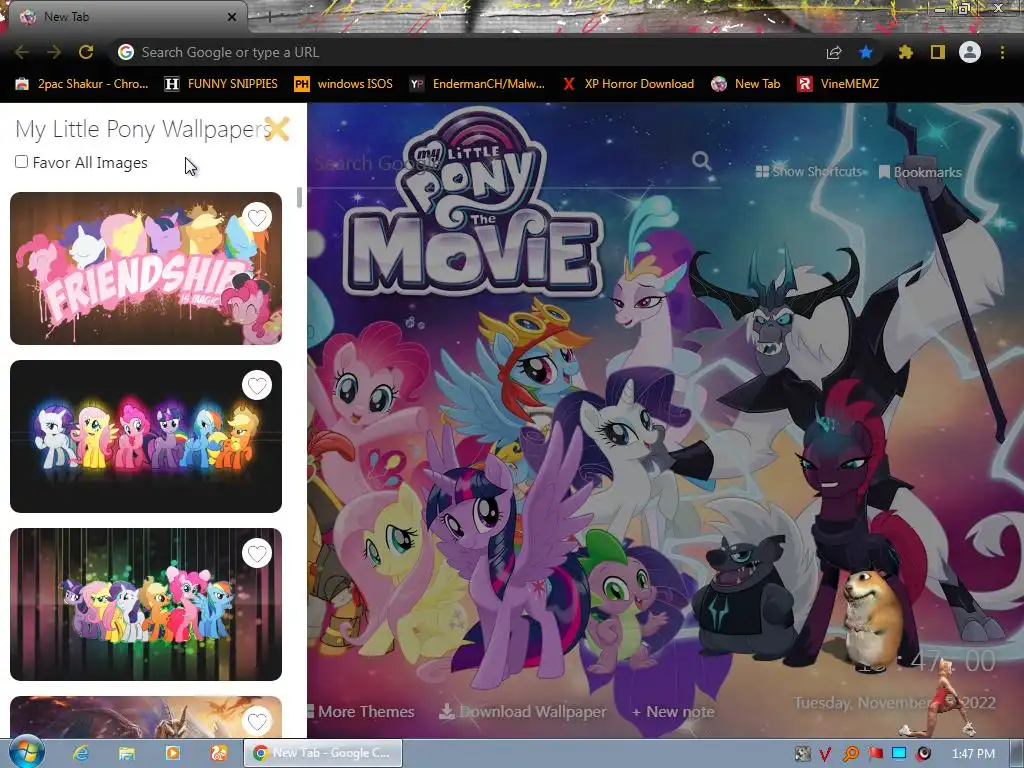Open the windows ISOS bookmark
The image size is (1024, 768).
pyautogui.click(x=344, y=84)
